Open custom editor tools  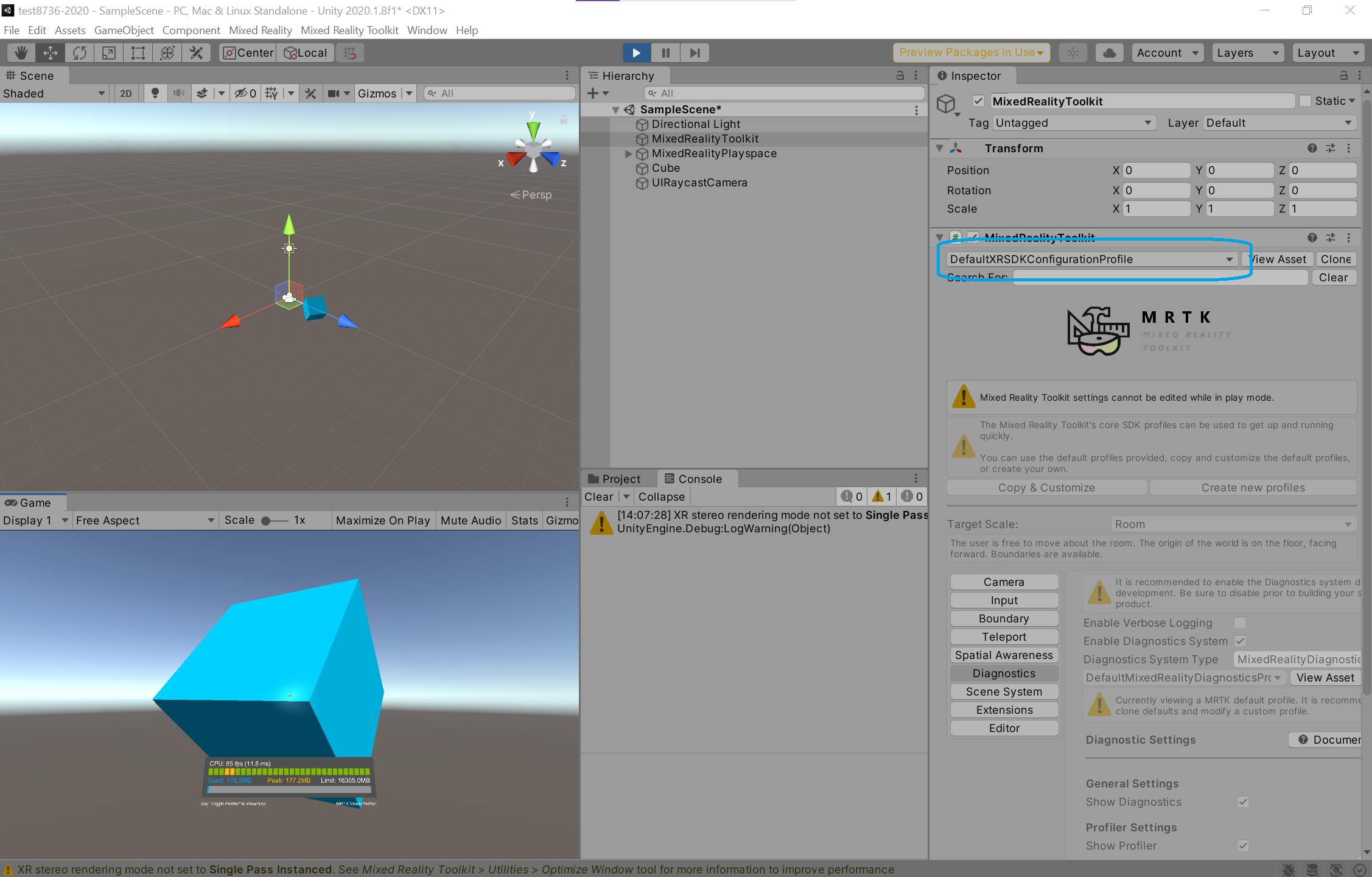197,53
